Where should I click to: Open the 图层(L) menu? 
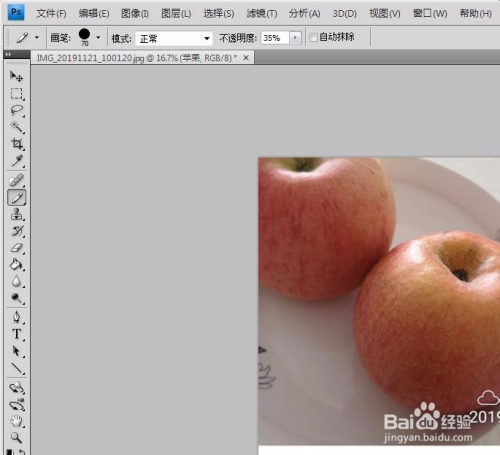coord(176,14)
